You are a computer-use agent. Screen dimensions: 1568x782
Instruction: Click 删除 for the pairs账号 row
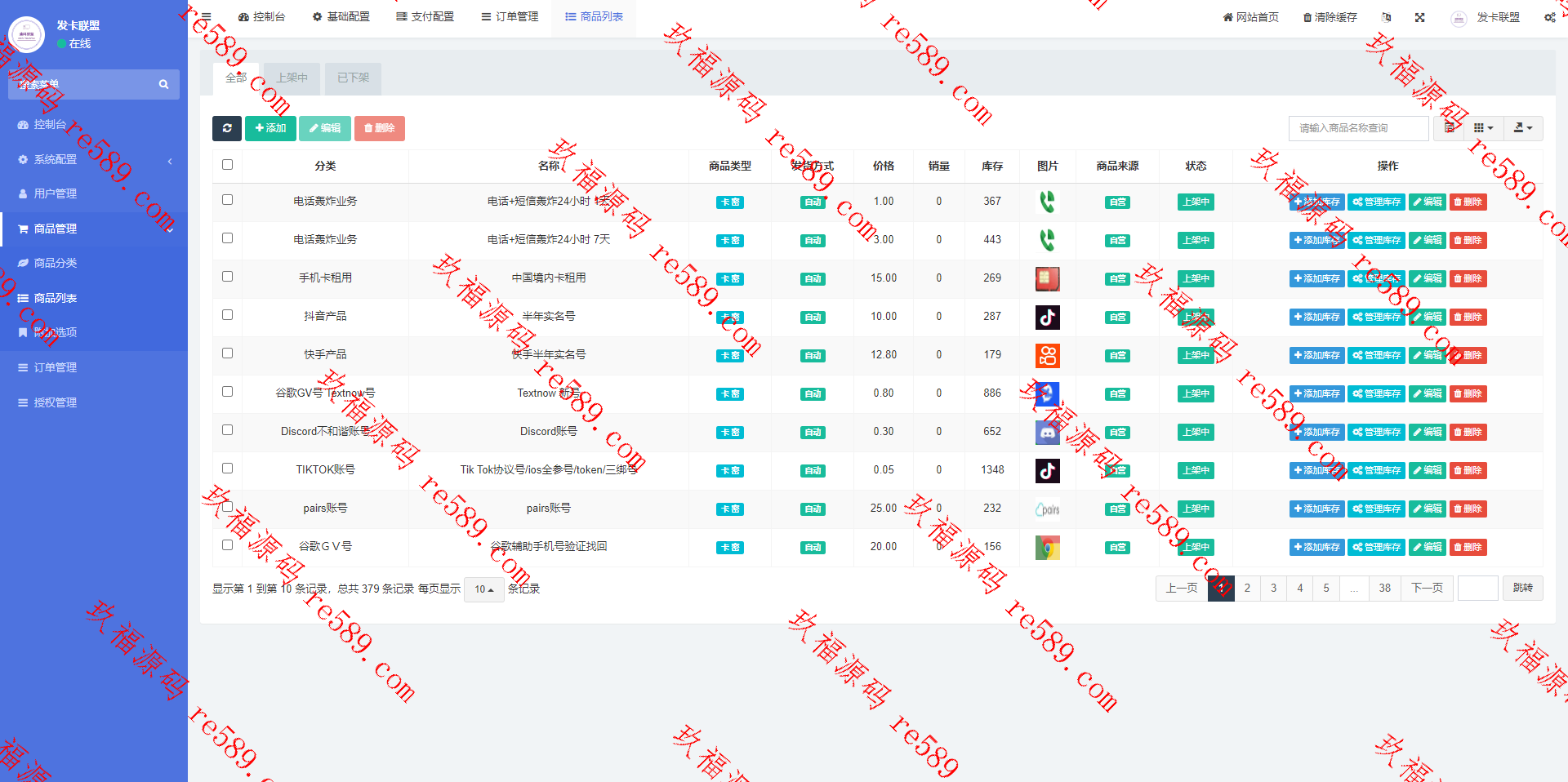[x=1468, y=509]
